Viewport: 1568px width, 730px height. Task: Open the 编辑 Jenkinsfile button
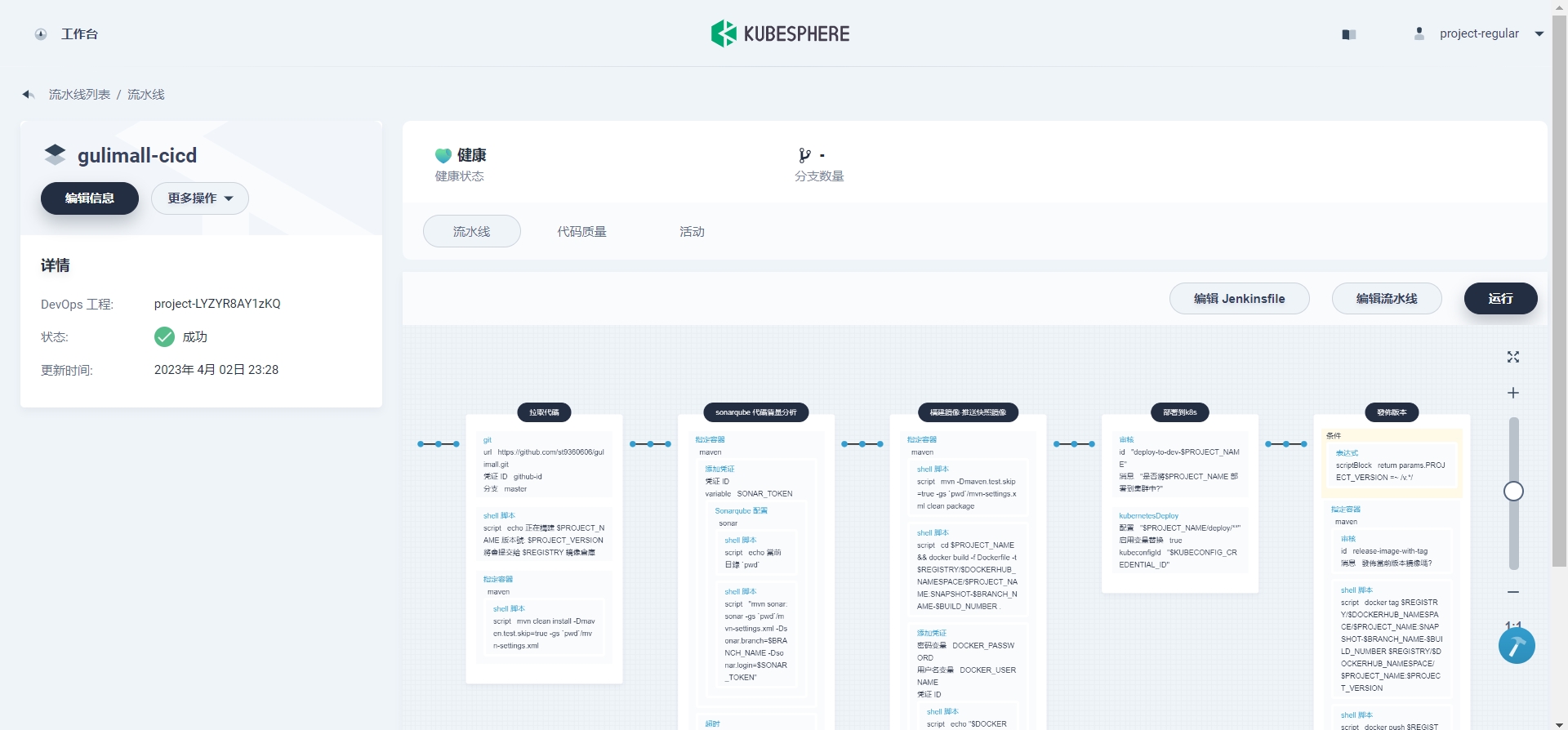pyautogui.click(x=1240, y=299)
